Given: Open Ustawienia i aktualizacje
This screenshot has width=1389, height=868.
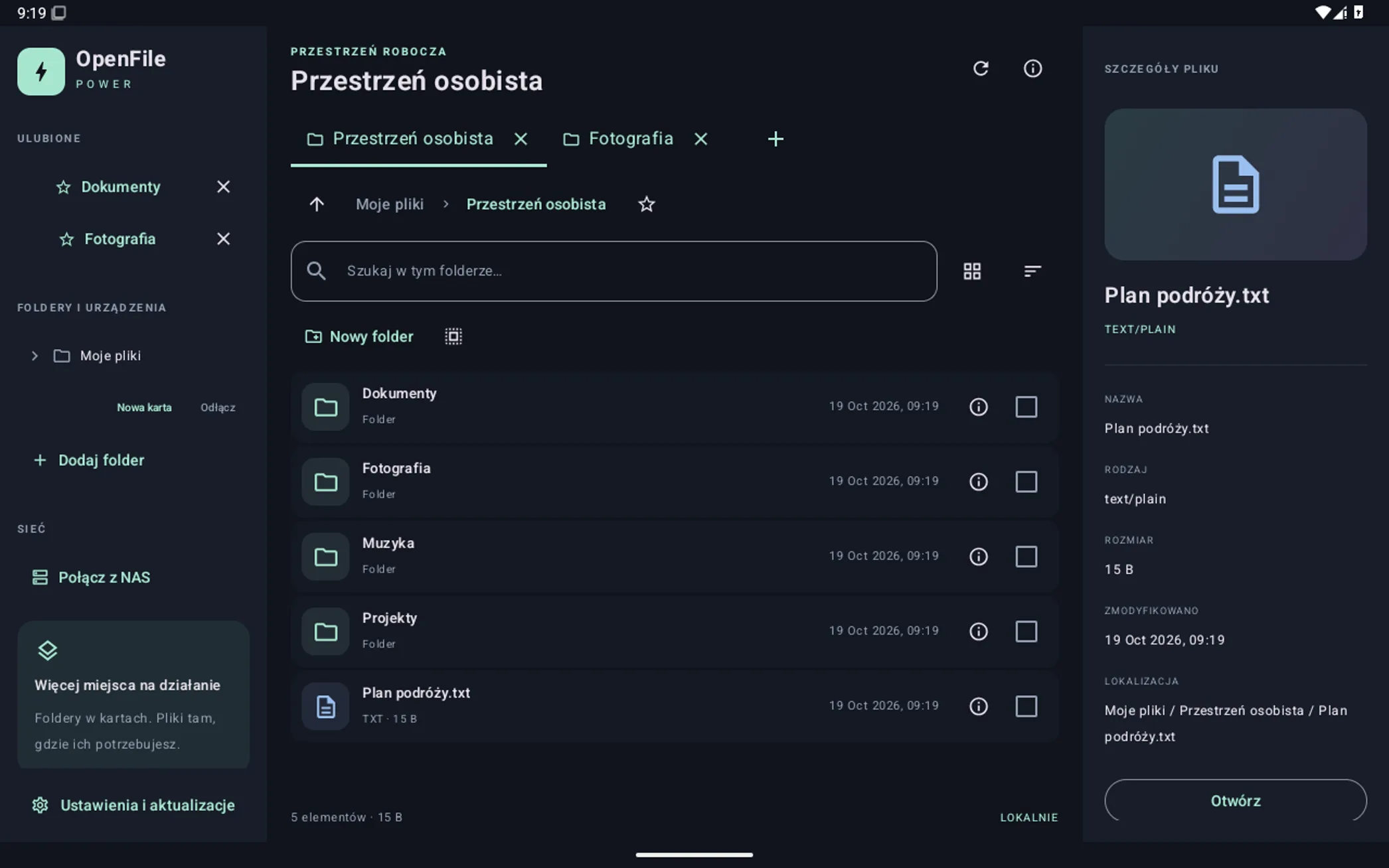Looking at the screenshot, I should pos(133,805).
